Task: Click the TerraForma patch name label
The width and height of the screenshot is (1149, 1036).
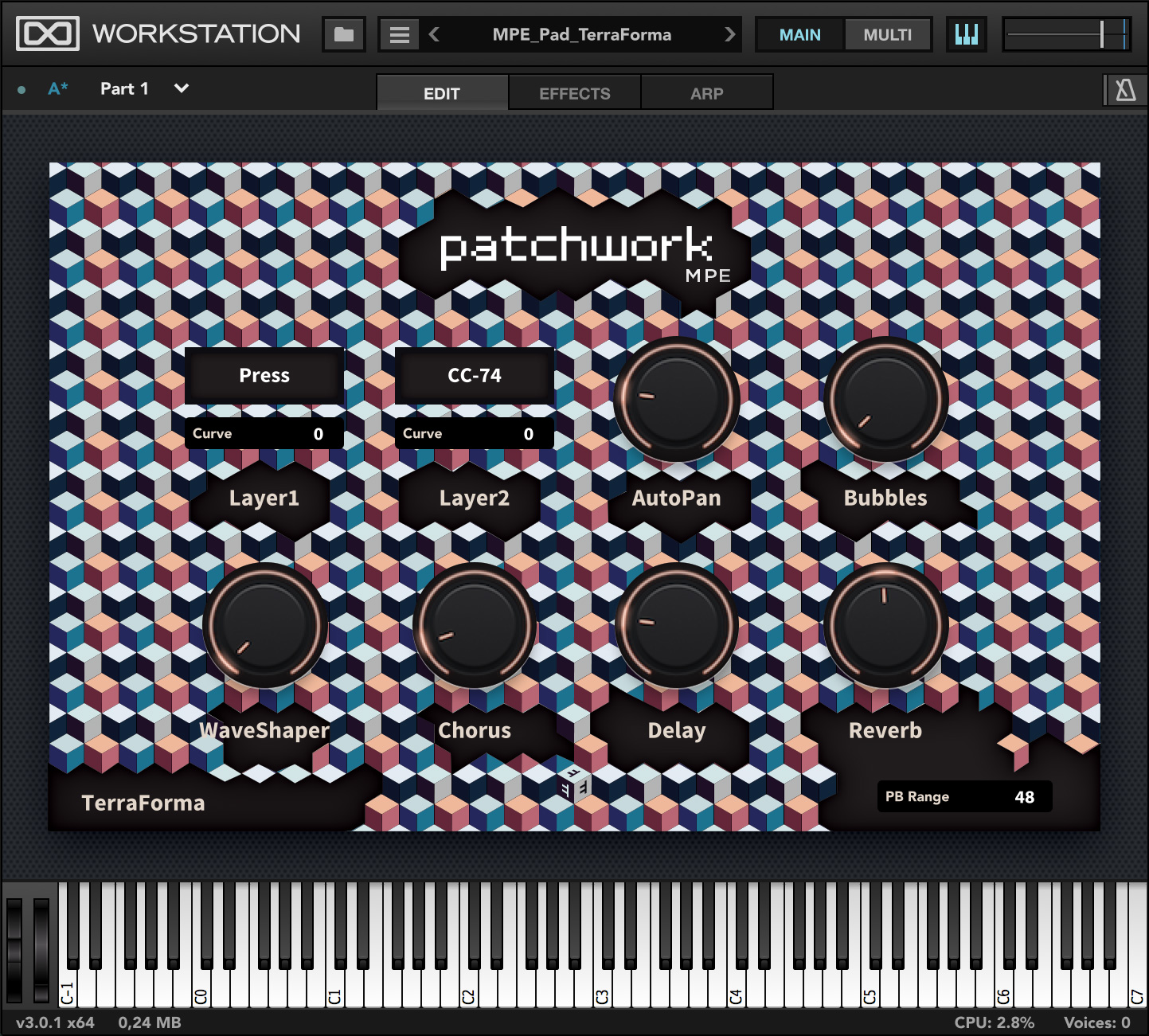Action: 143,803
